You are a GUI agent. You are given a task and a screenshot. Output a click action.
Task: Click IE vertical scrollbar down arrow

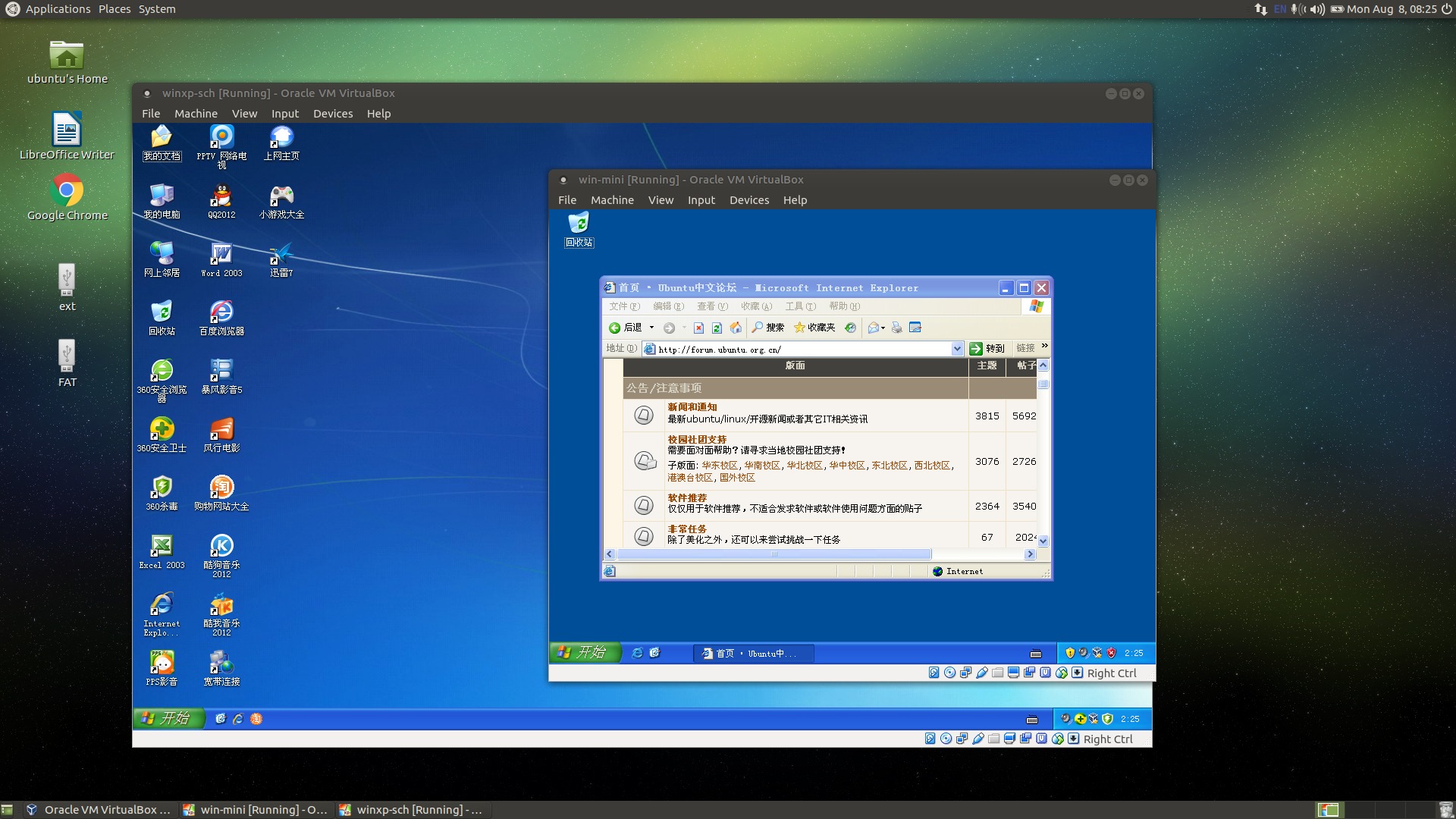pyautogui.click(x=1043, y=541)
